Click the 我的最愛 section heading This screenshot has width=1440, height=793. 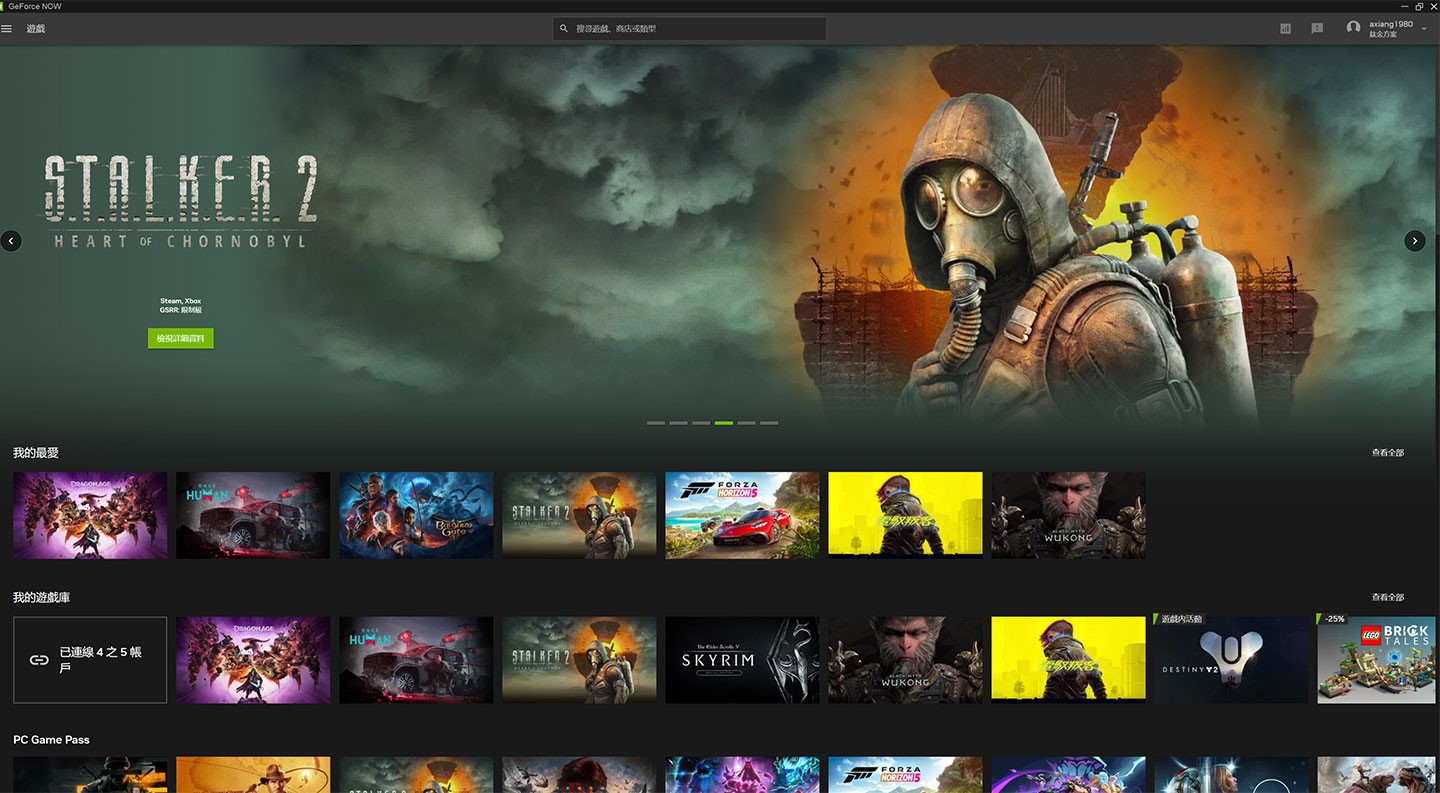[x=36, y=453]
